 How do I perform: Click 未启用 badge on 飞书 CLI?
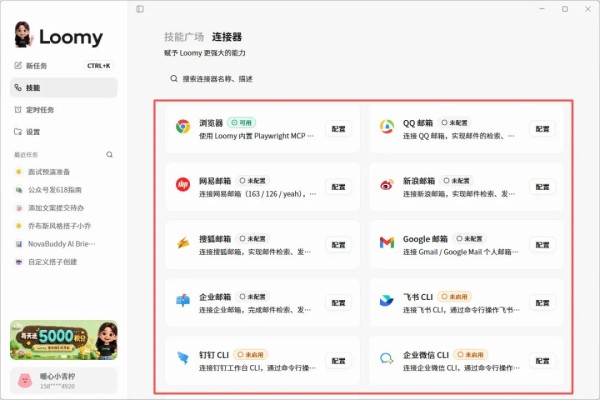click(x=454, y=297)
